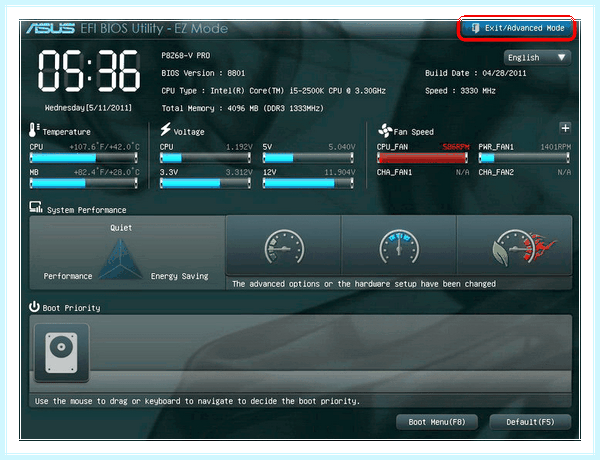Click the drag-to-decide boot priority hint
Viewport: 600px width, 460px height.
pyautogui.click(x=197, y=401)
